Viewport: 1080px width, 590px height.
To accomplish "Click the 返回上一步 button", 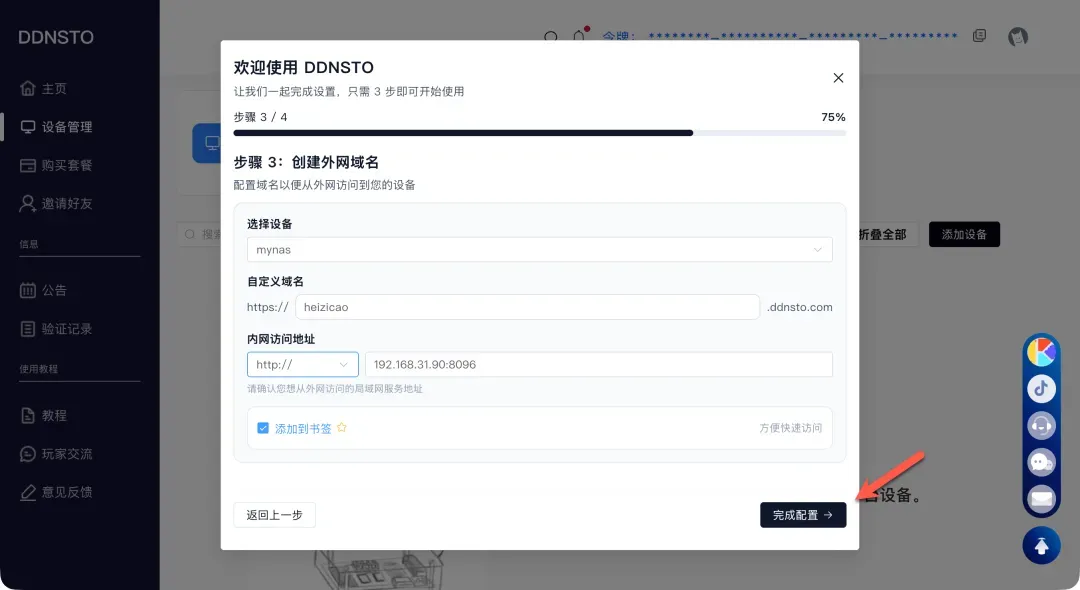I will tap(274, 515).
